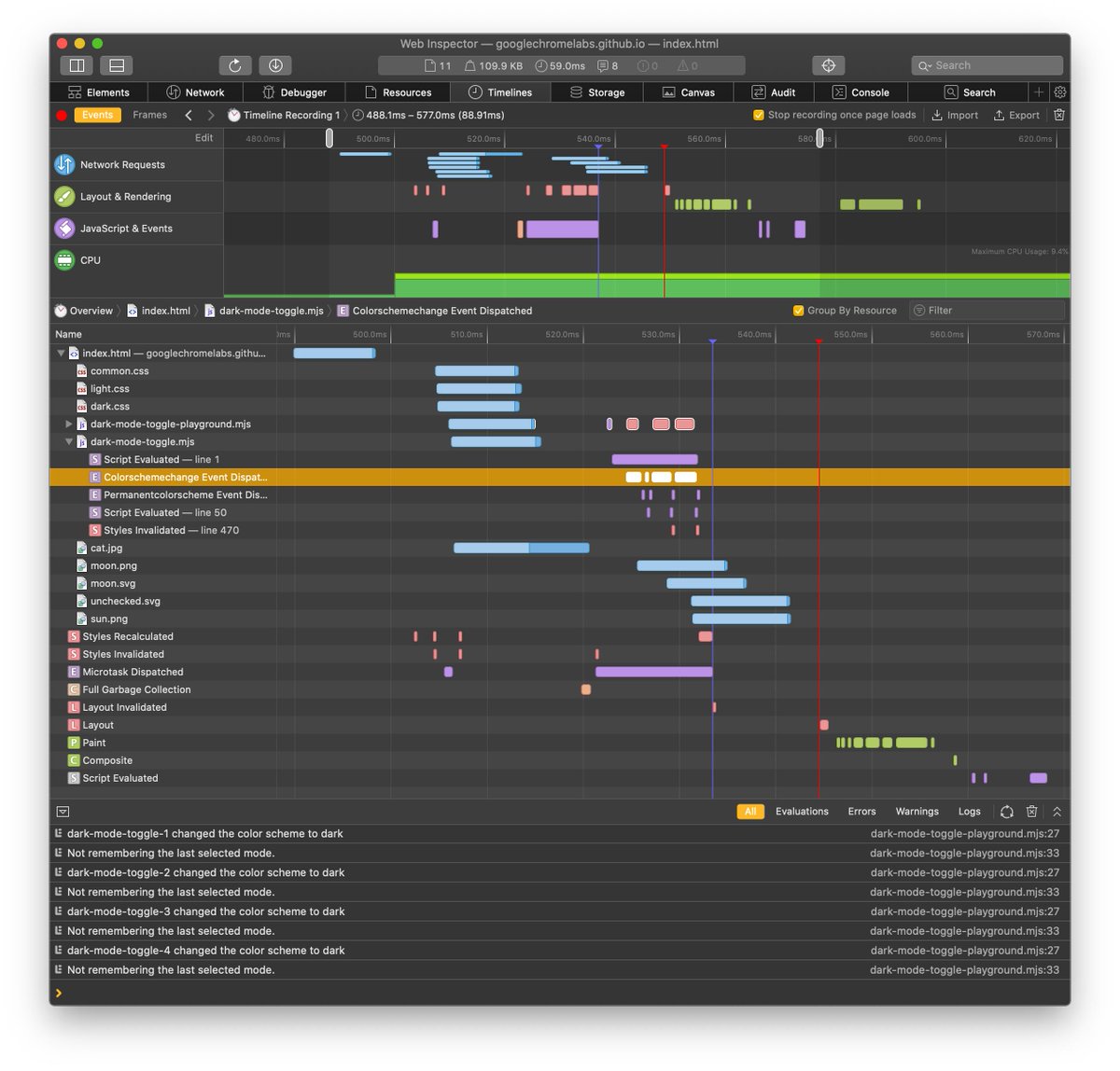Open the Overview breadcrumb menu

(84, 311)
